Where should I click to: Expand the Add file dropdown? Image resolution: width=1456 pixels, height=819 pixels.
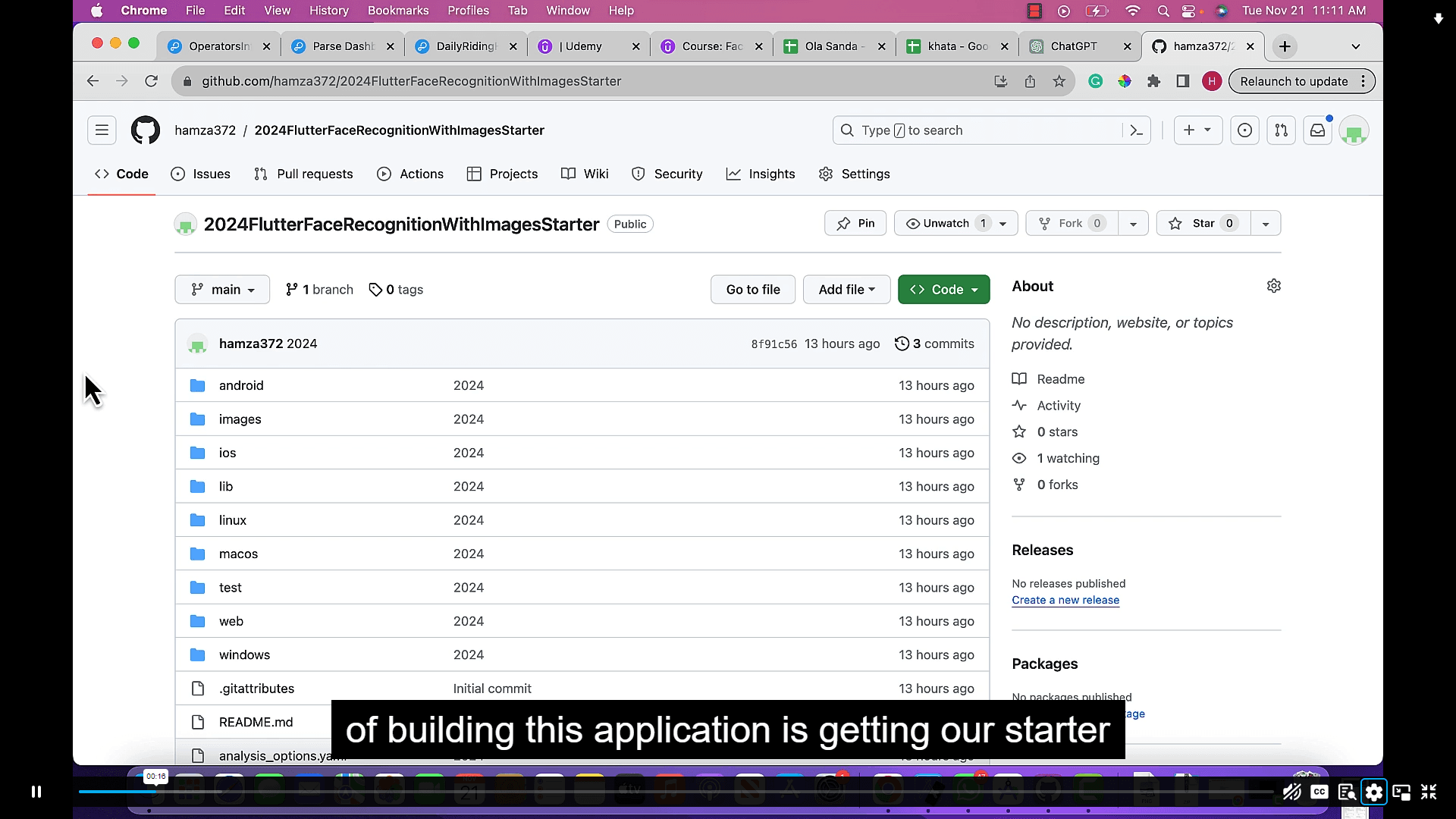point(846,289)
